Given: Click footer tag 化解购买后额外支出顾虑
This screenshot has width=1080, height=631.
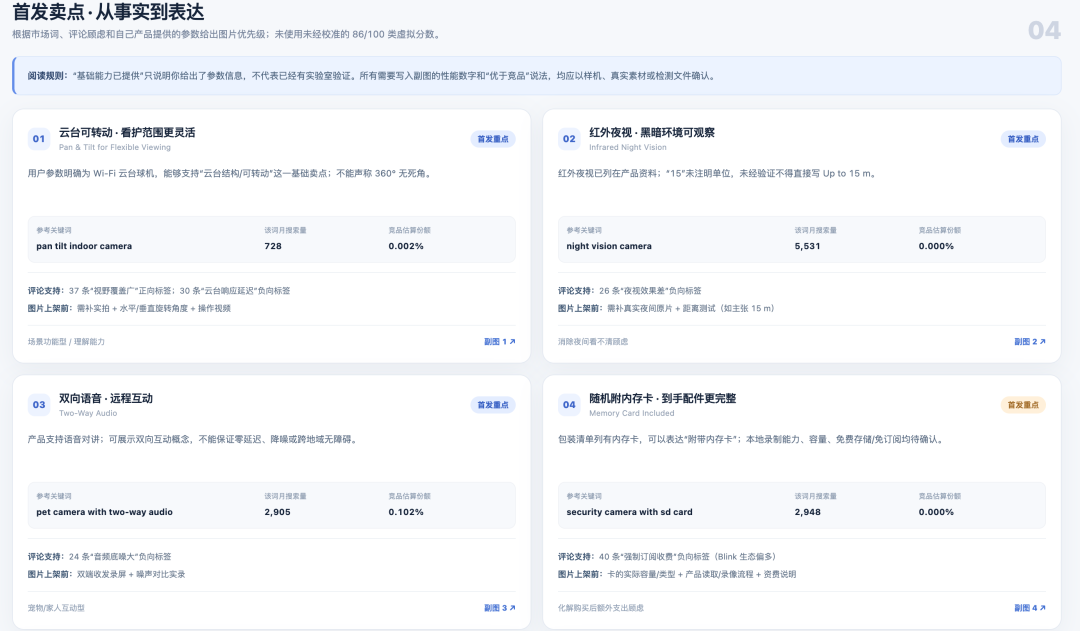Looking at the screenshot, I should (601, 608).
